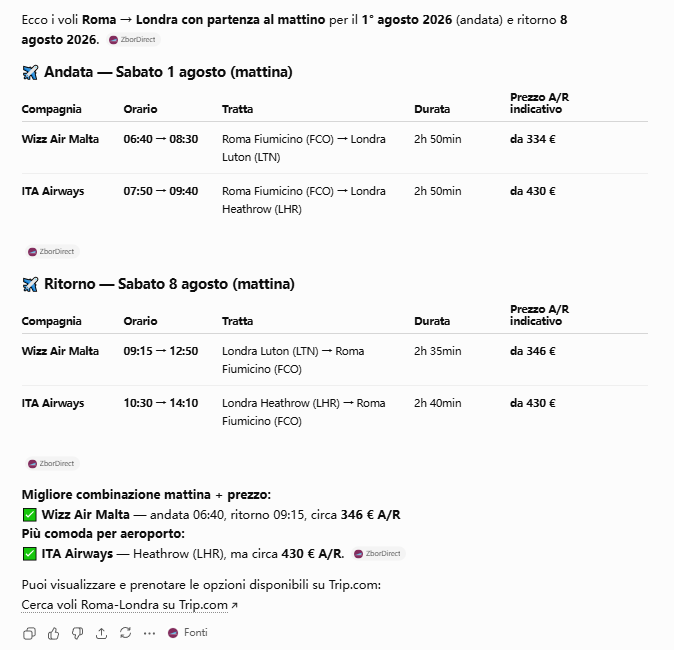
Task: Click the green checkmark beside Wizz Air Malta
Action: (29, 515)
